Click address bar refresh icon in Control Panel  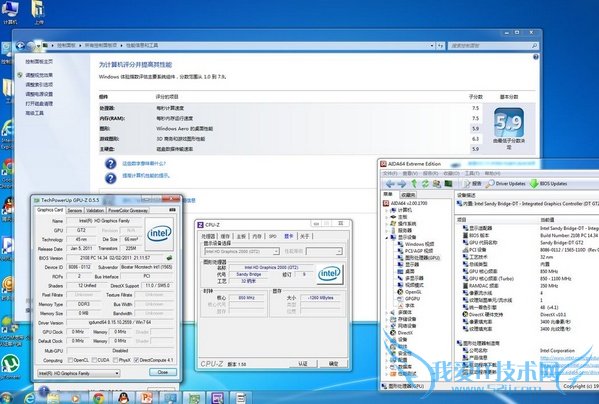(440, 46)
